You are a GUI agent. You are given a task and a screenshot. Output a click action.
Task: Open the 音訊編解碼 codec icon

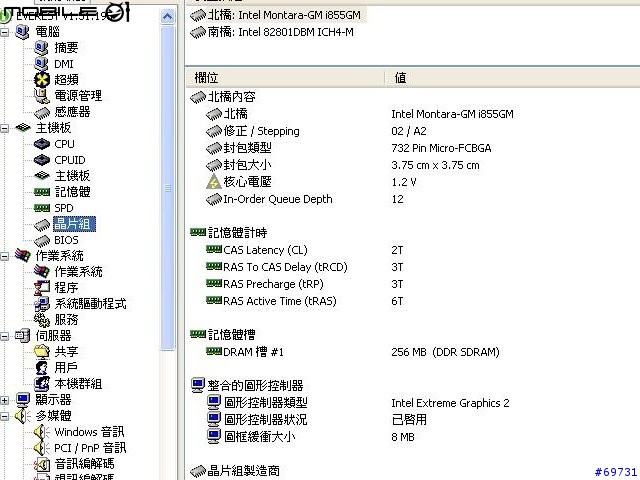(x=42, y=464)
